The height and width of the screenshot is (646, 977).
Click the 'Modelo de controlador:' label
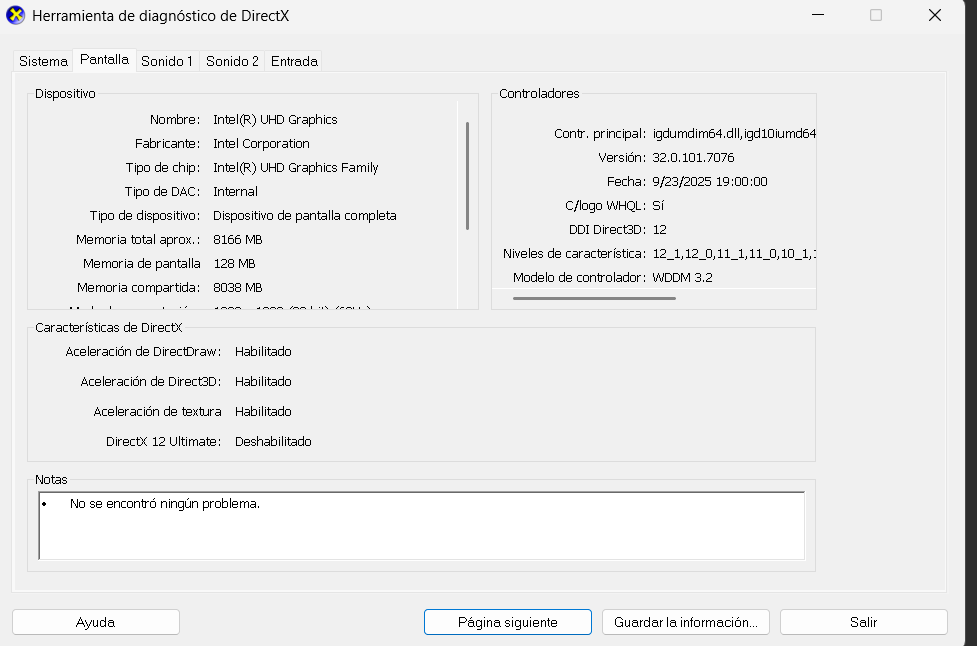[579, 278]
